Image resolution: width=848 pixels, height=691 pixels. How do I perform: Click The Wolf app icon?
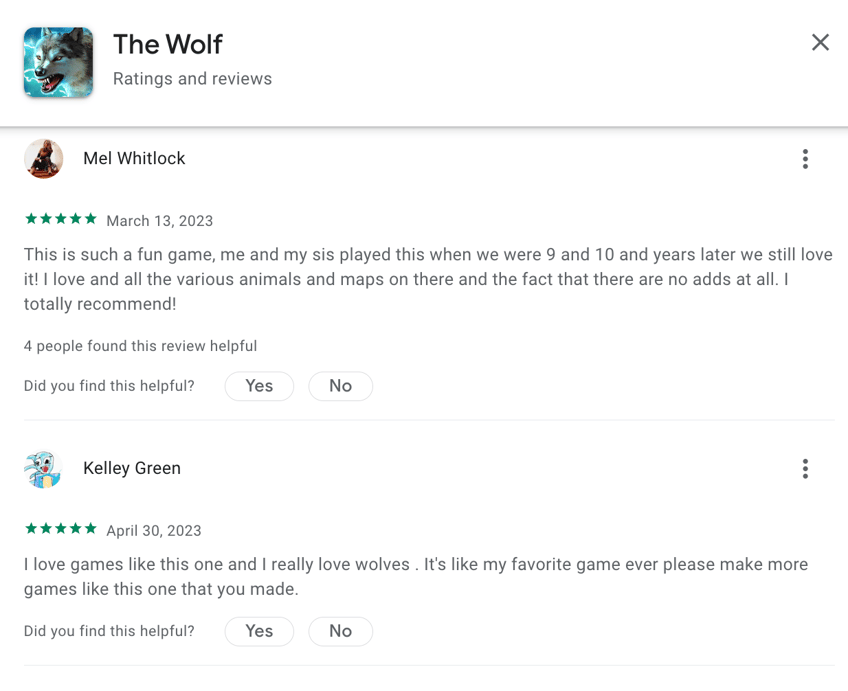(x=58, y=62)
